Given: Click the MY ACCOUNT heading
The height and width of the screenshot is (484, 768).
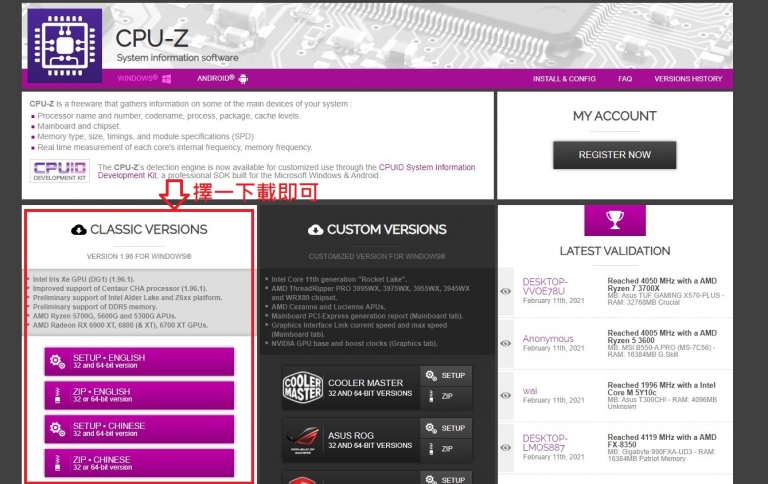Looking at the screenshot, I should 615,116.
